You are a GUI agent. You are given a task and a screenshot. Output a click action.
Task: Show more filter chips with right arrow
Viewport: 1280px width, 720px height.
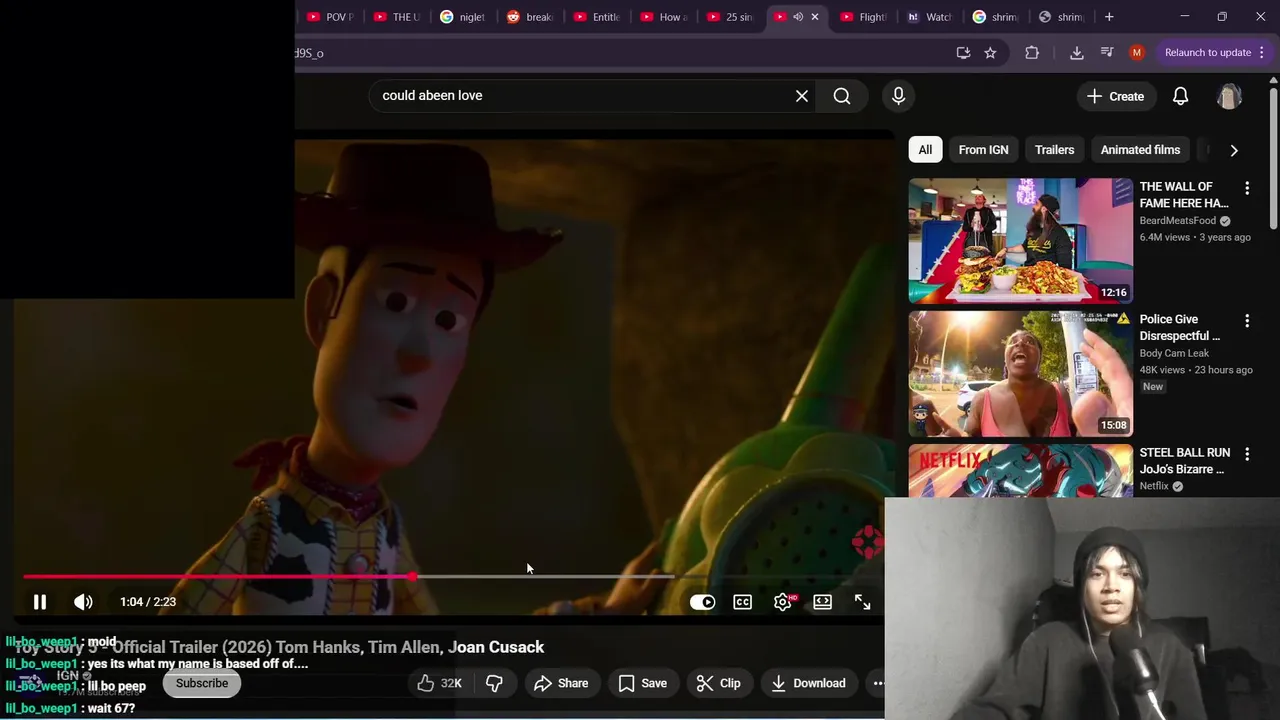(1234, 150)
